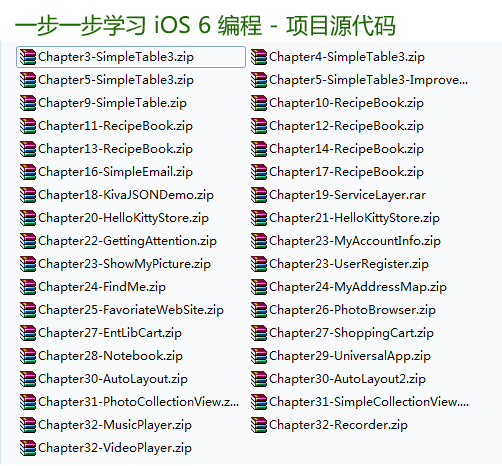Click the archive icon of Chapter27-EntLibCart.zip
The image size is (502, 466).
(28, 333)
